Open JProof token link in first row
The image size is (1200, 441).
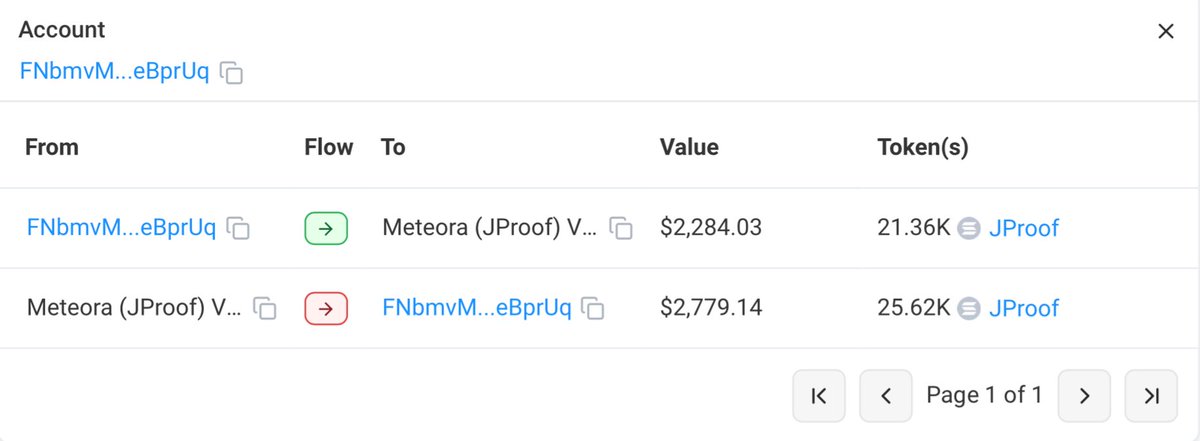[1023, 228]
